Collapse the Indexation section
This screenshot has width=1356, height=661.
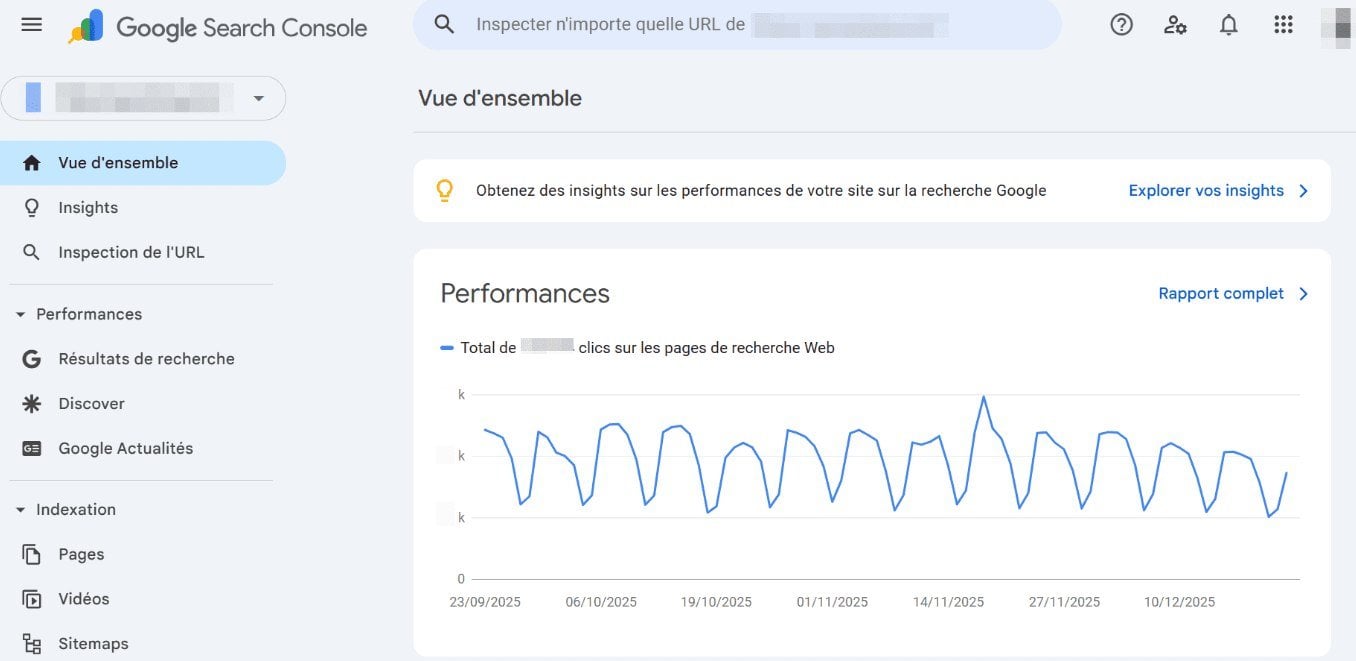click(x=20, y=509)
